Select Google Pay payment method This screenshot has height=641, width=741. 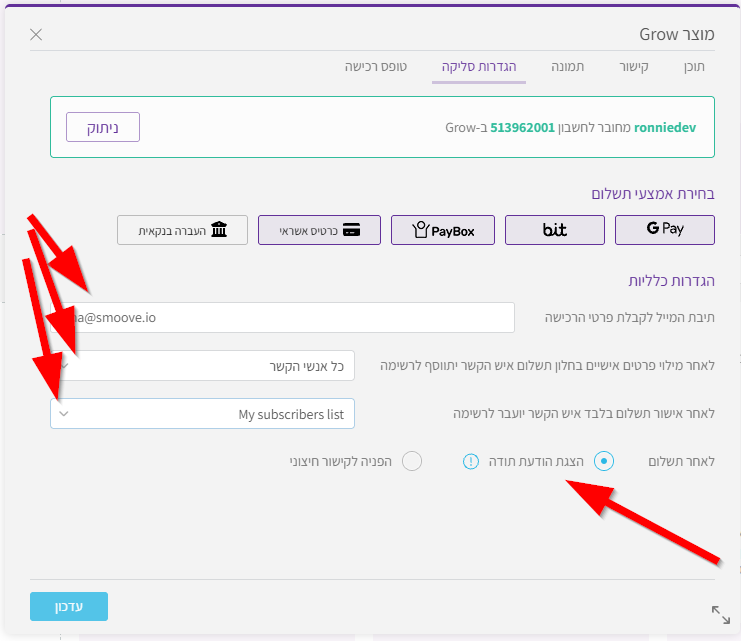(x=664, y=230)
